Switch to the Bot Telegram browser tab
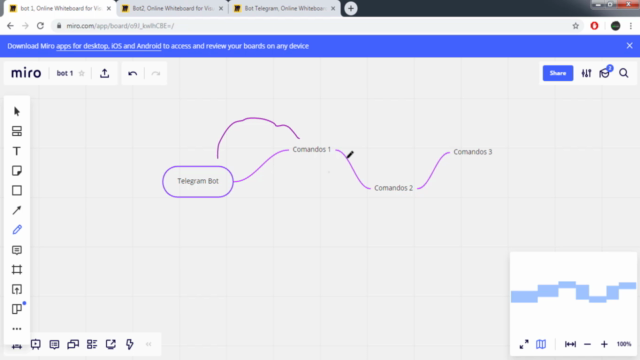Screen dimensions: 640x360 285,8
